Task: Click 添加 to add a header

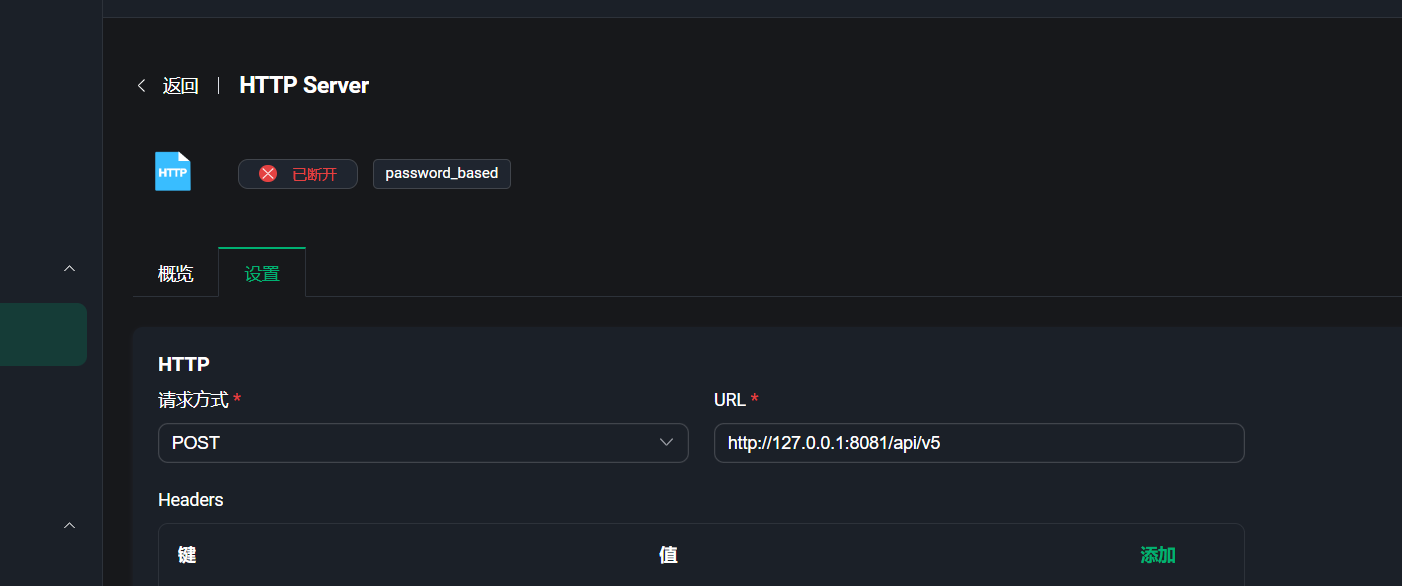Action: [x=1158, y=555]
